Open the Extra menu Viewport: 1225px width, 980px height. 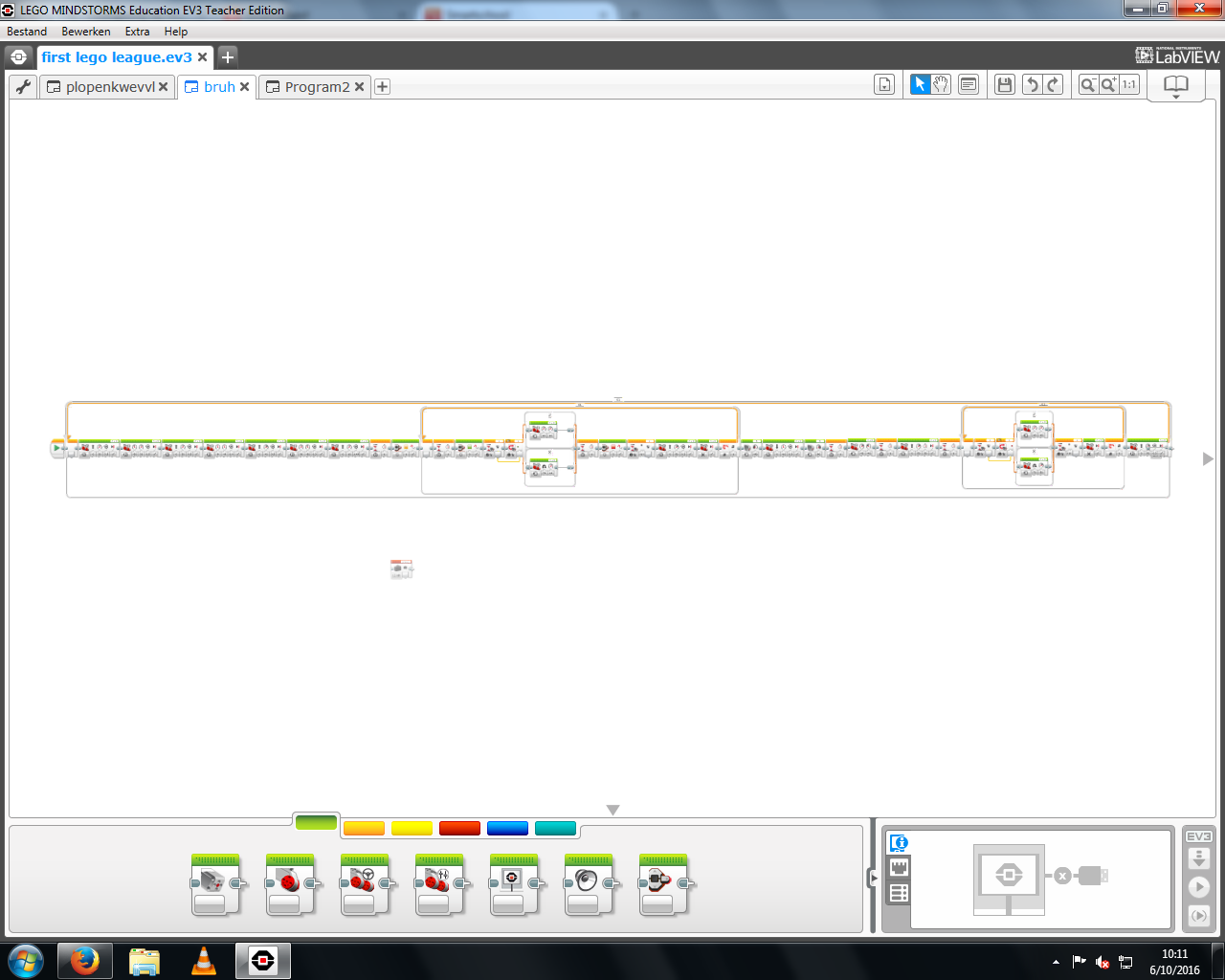tap(137, 32)
